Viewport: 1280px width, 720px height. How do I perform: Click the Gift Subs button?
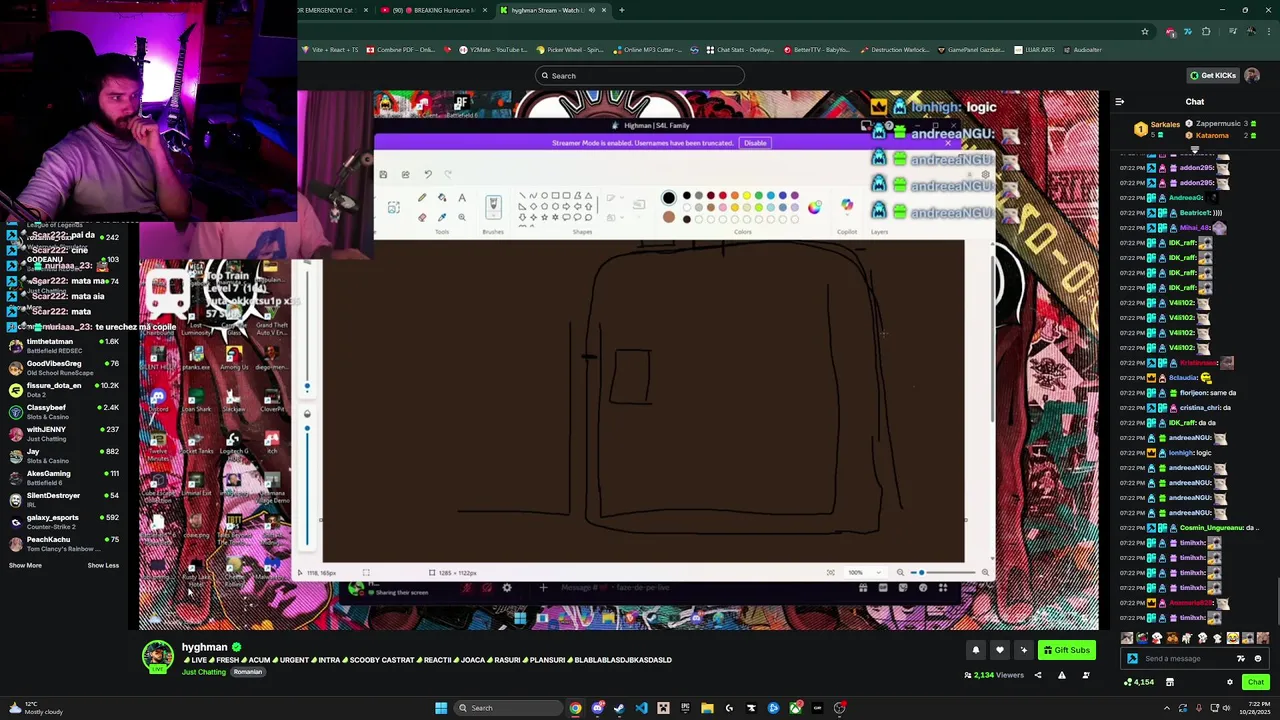pos(1066,650)
